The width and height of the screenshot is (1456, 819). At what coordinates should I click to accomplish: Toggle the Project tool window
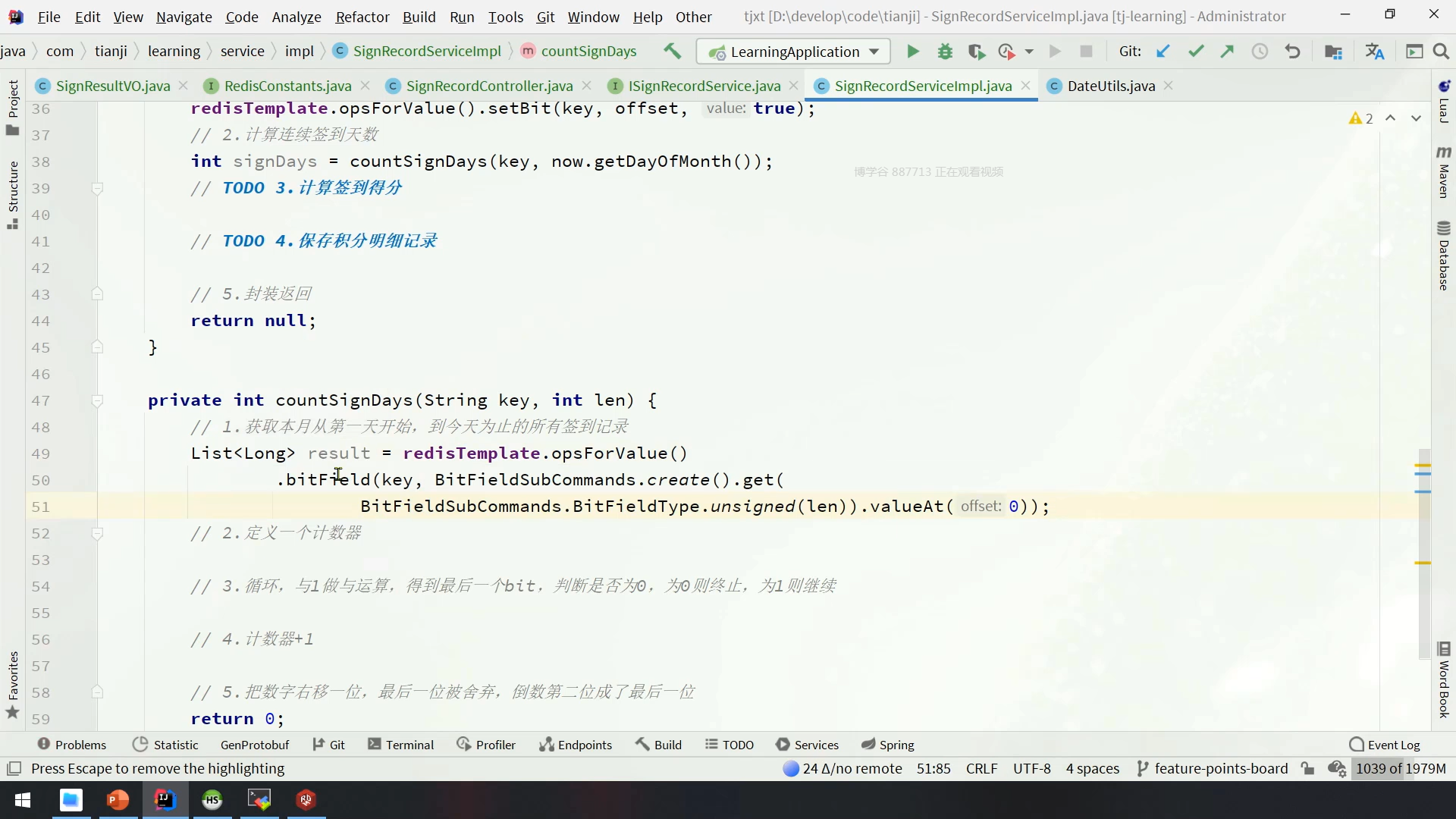coord(12,106)
